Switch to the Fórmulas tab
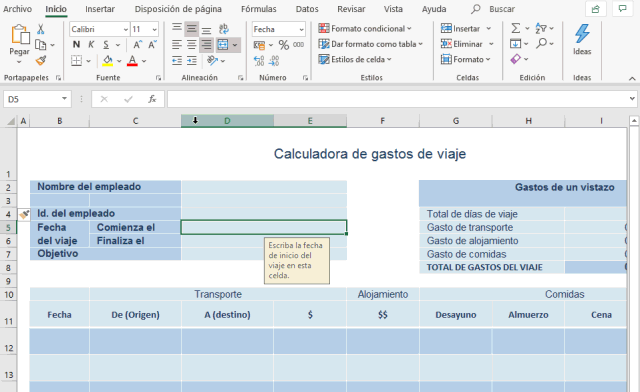Viewport: 640px width, 392px height. 258,9
